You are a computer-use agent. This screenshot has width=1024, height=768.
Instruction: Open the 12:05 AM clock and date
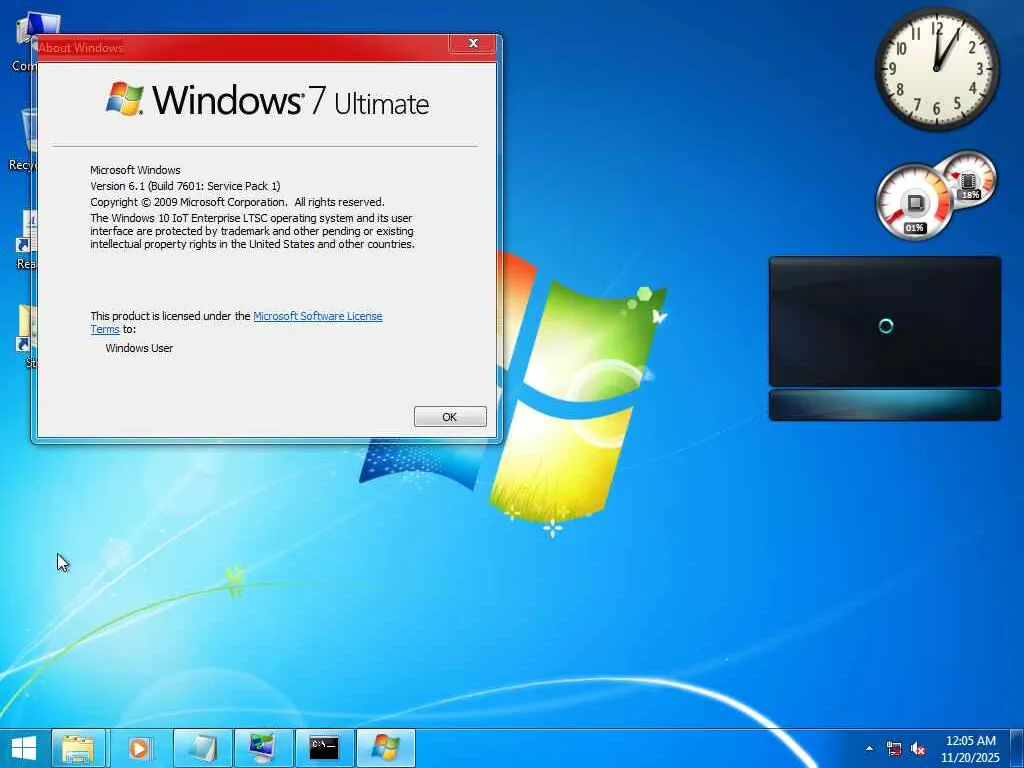pyautogui.click(x=970, y=749)
